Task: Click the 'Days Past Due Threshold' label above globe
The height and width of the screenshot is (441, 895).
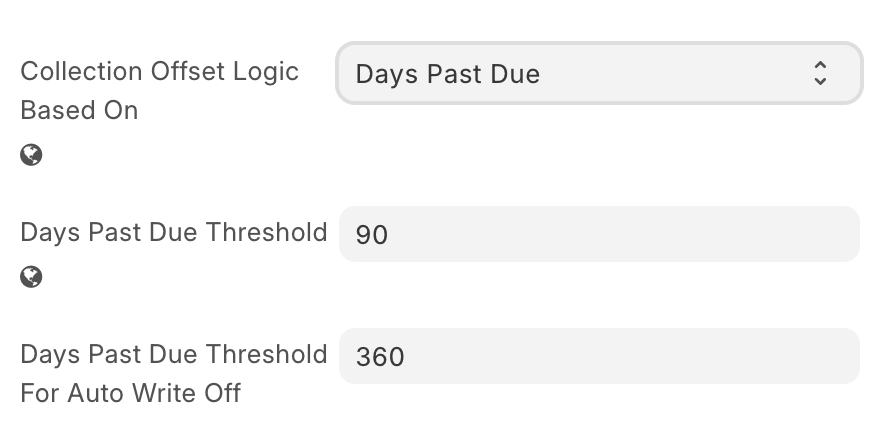Action: (x=174, y=232)
